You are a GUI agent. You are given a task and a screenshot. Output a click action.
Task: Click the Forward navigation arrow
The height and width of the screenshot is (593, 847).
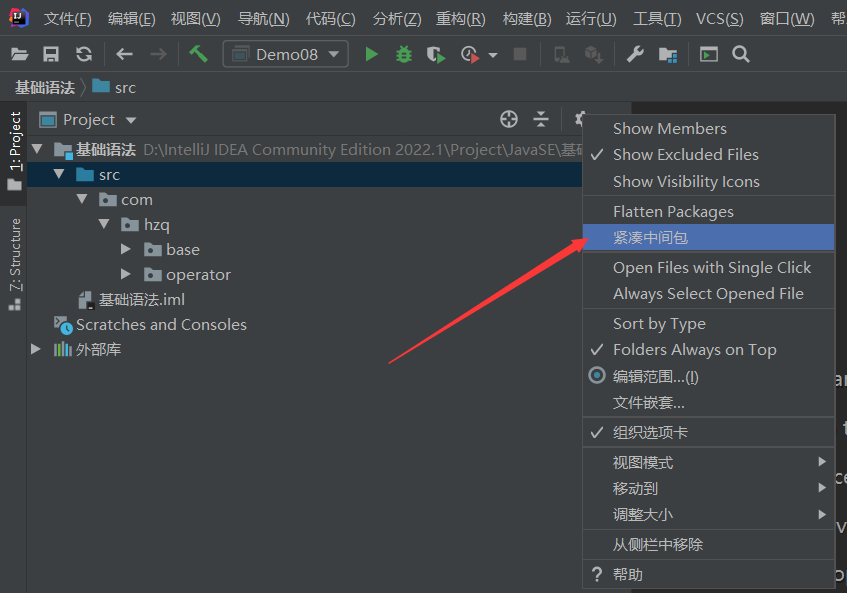[158, 55]
